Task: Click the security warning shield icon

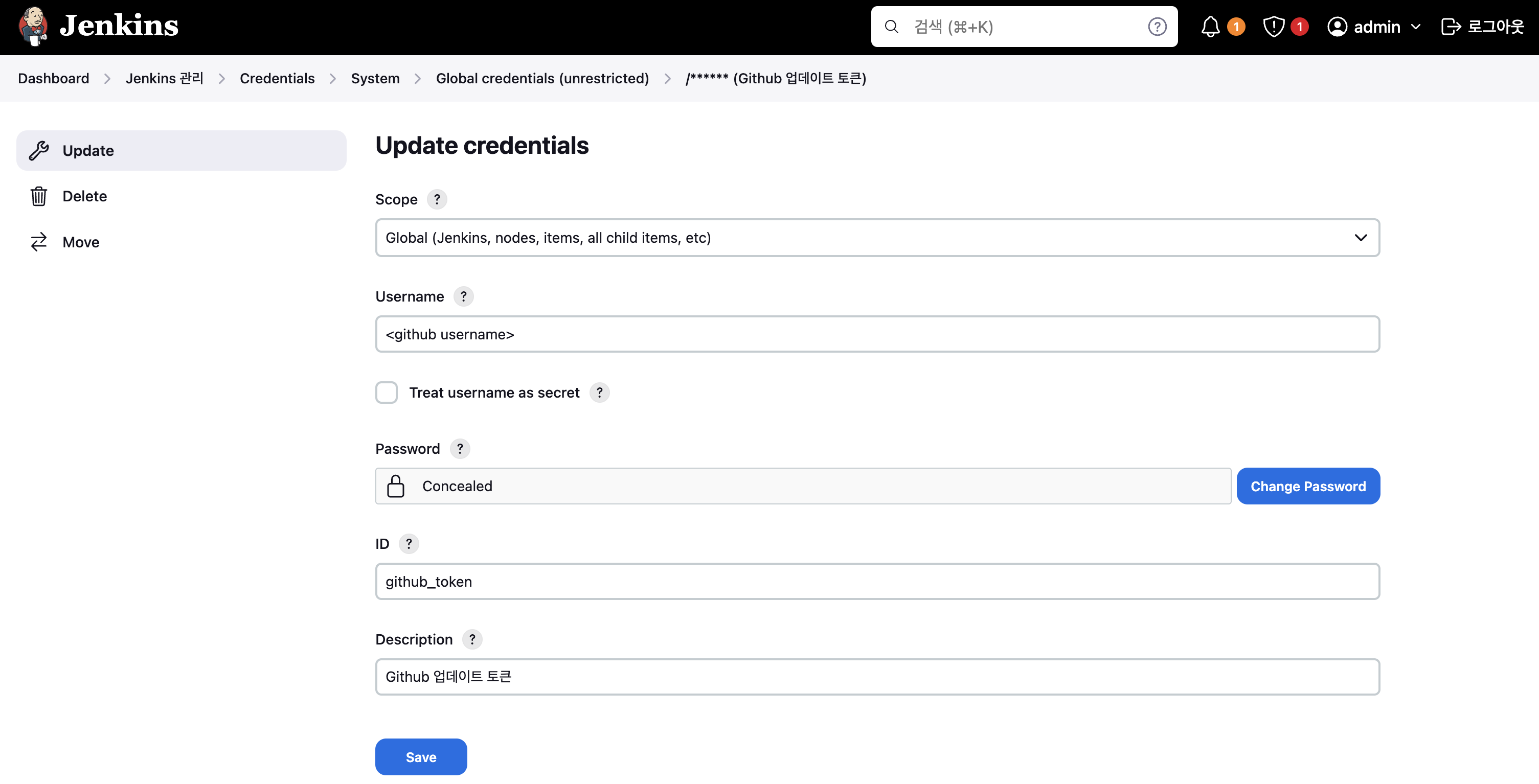Action: click(1274, 27)
